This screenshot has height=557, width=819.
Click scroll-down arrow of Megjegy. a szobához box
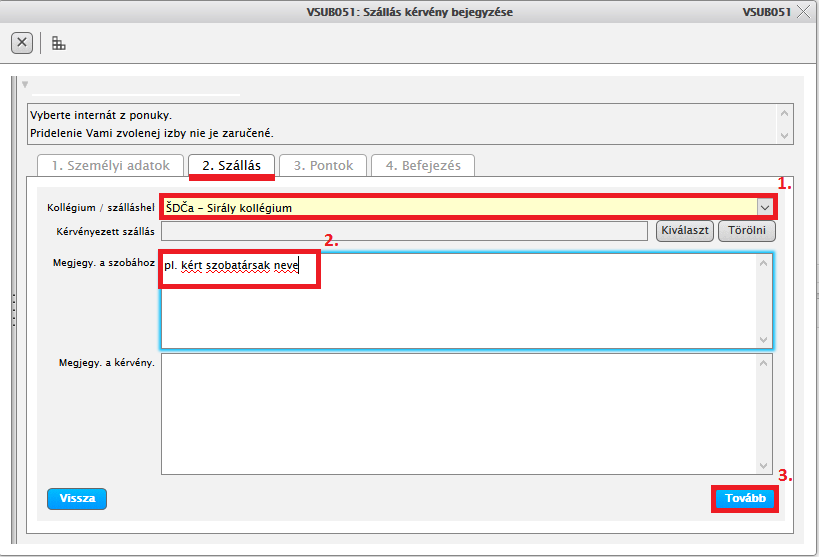coord(765,340)
